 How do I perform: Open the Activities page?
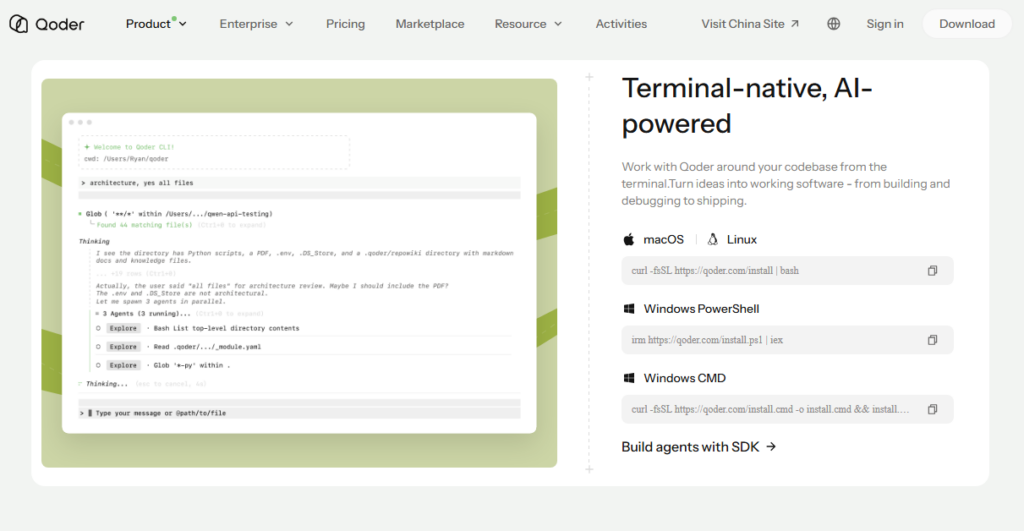621,24
